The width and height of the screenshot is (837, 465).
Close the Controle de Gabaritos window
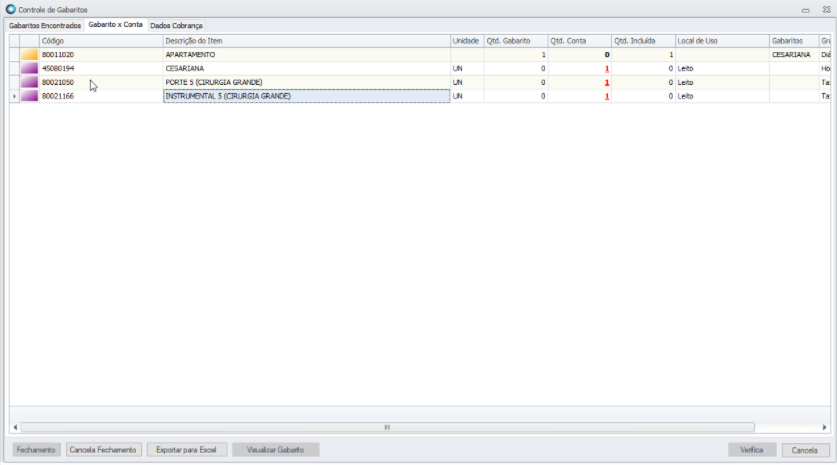coord(826,10)
